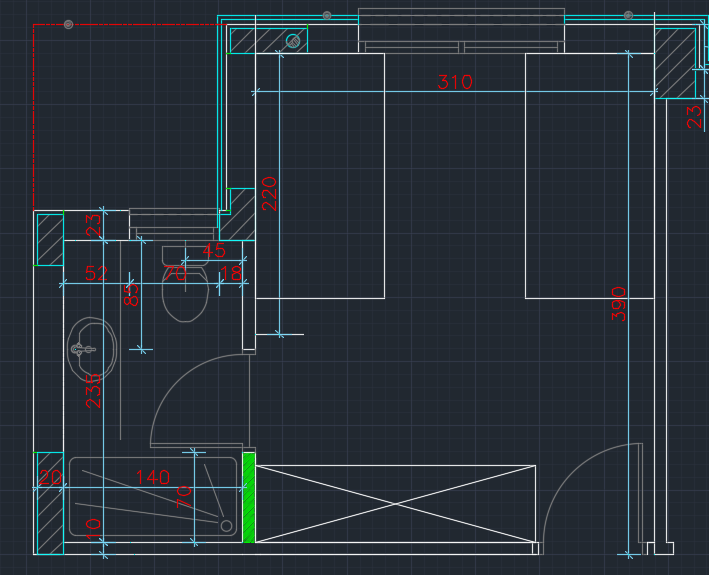
Task: Pick the 52 dimension text in bathroom
Action: click(96, 273)
